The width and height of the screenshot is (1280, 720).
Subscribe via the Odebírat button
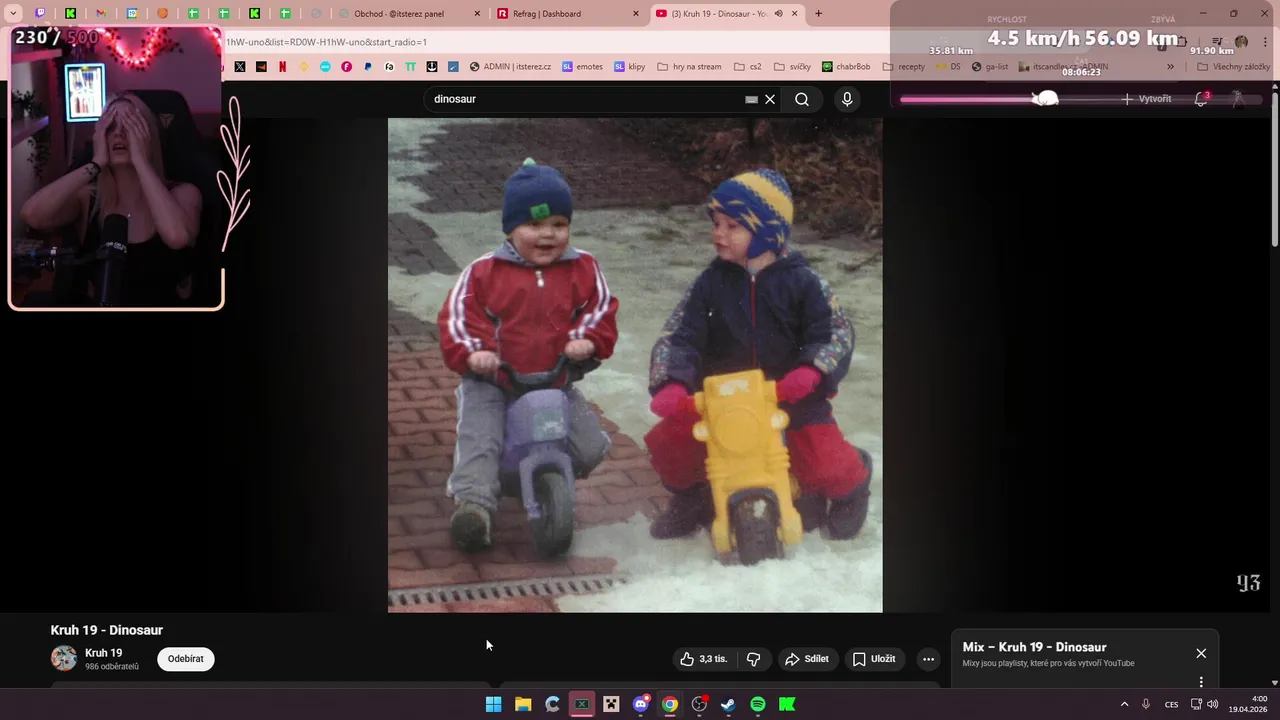(x=186, y=659)
